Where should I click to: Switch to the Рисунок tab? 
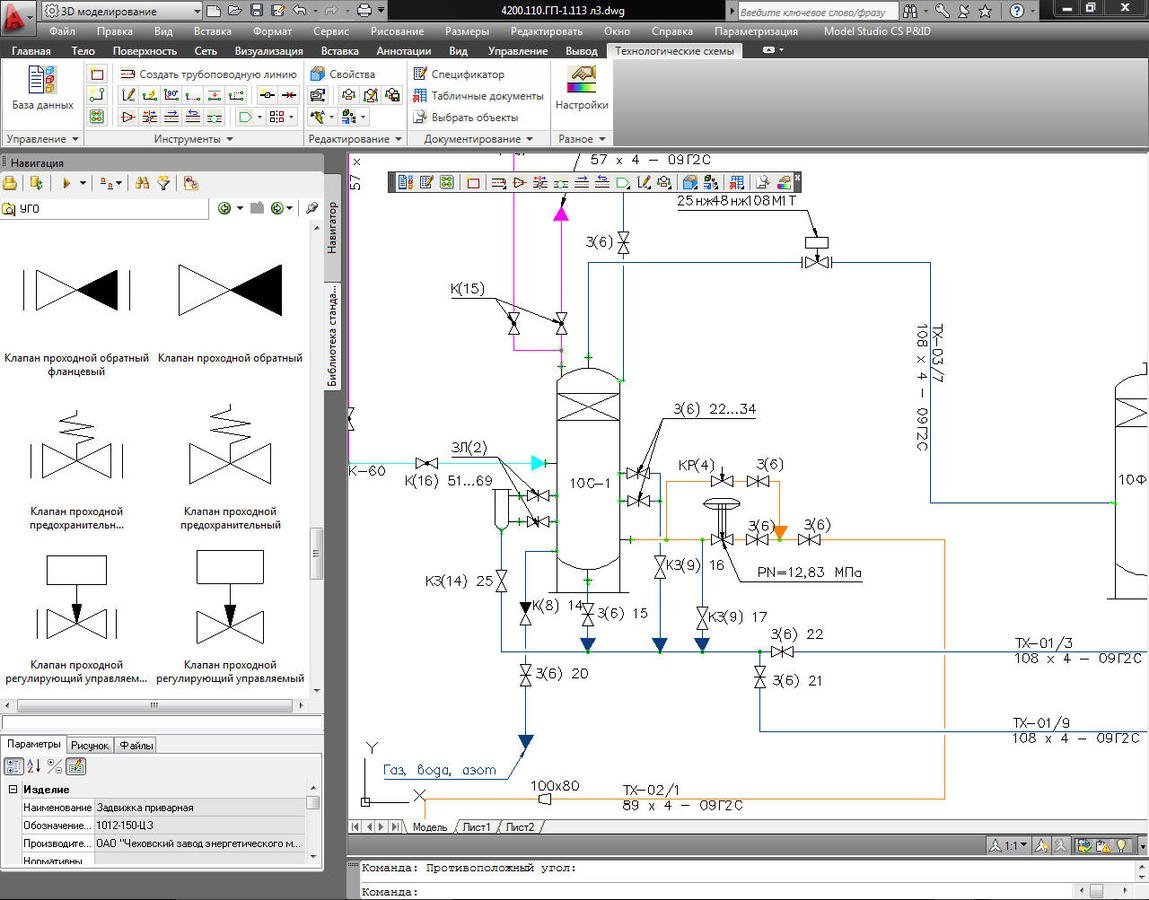pos(90,745)
